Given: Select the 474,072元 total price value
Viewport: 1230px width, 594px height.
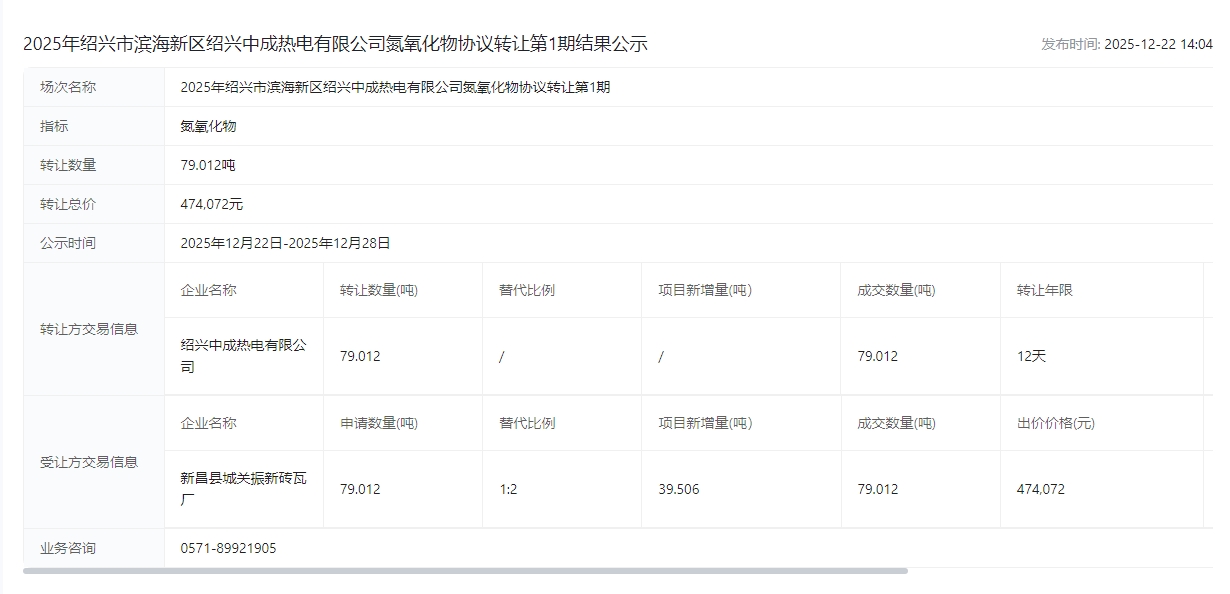Looking at the screenshot, I should (211, 204).
